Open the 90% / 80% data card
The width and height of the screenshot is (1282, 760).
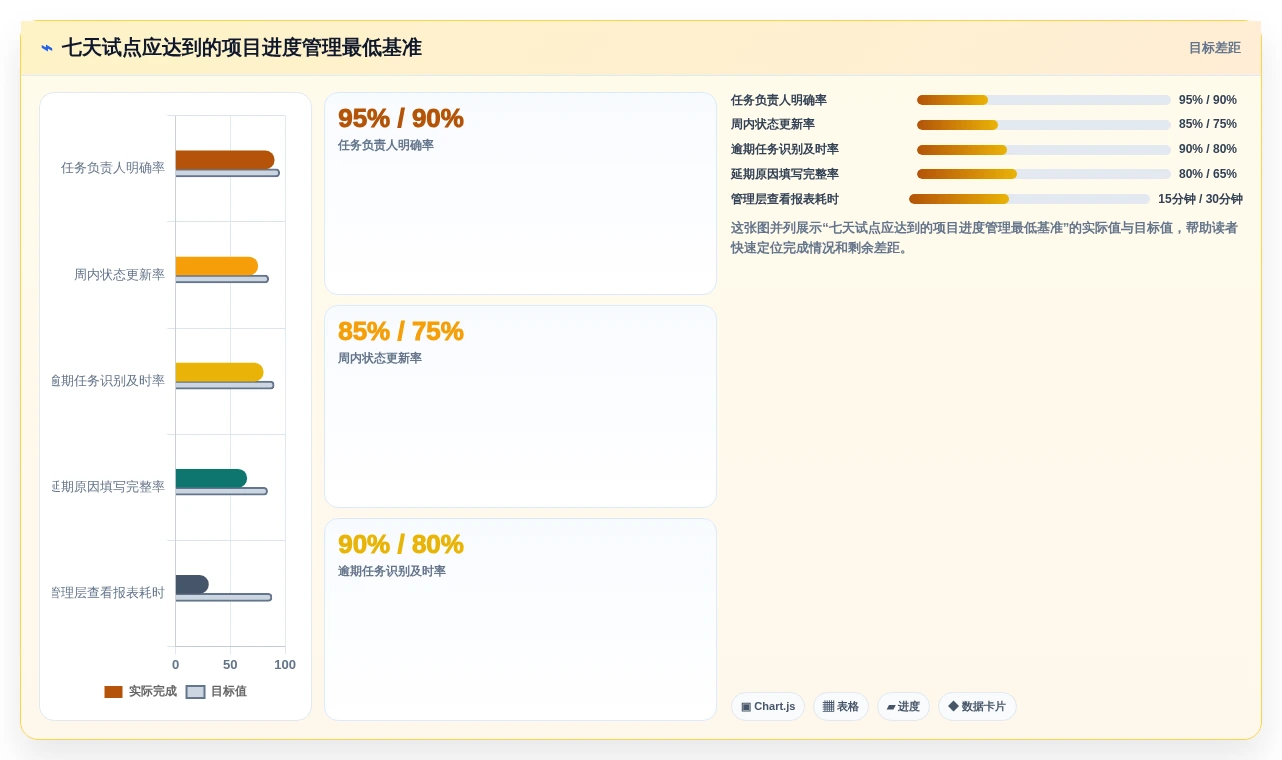[520, 619]
